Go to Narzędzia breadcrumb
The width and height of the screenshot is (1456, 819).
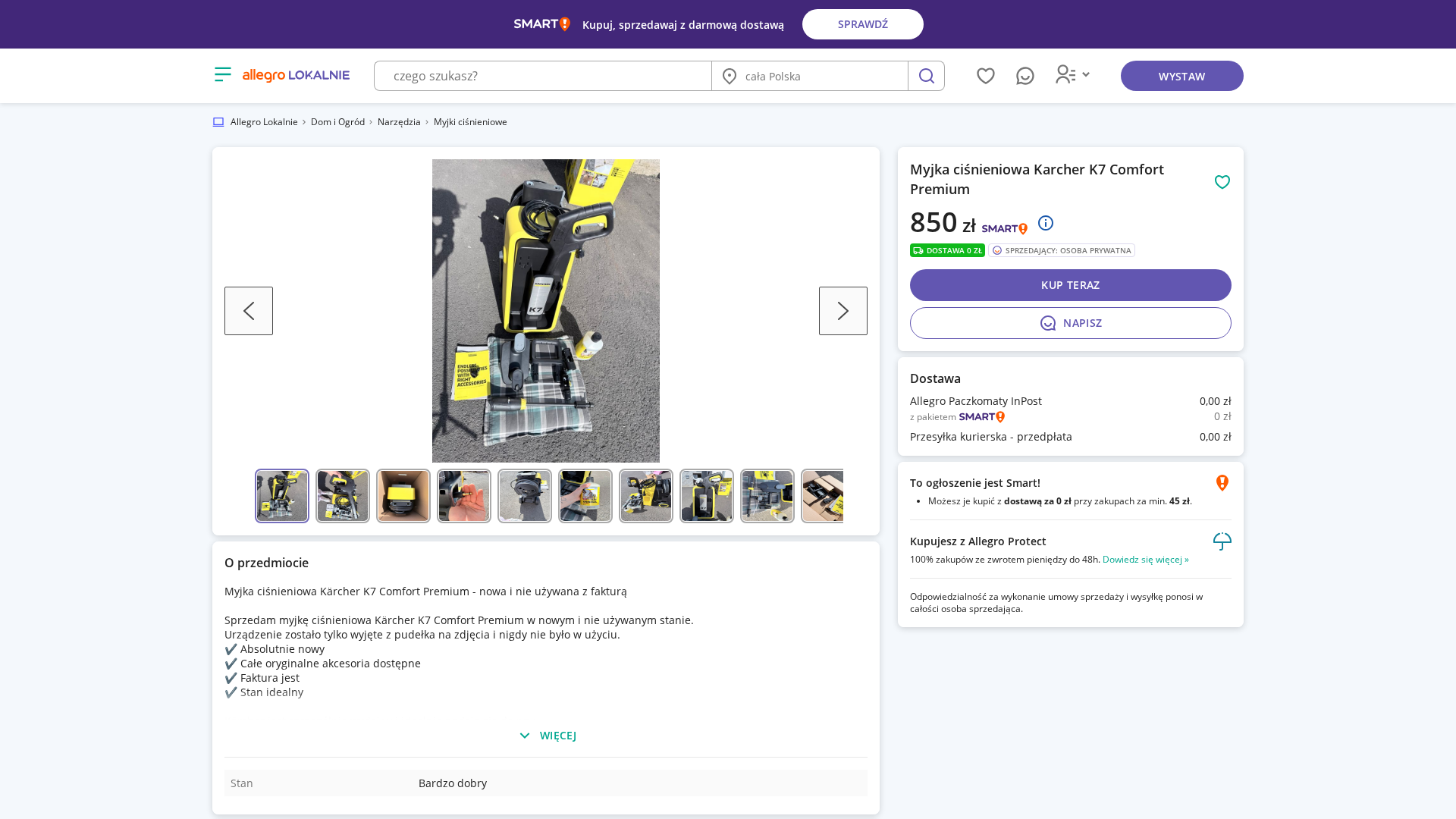(x=399, y=122)
